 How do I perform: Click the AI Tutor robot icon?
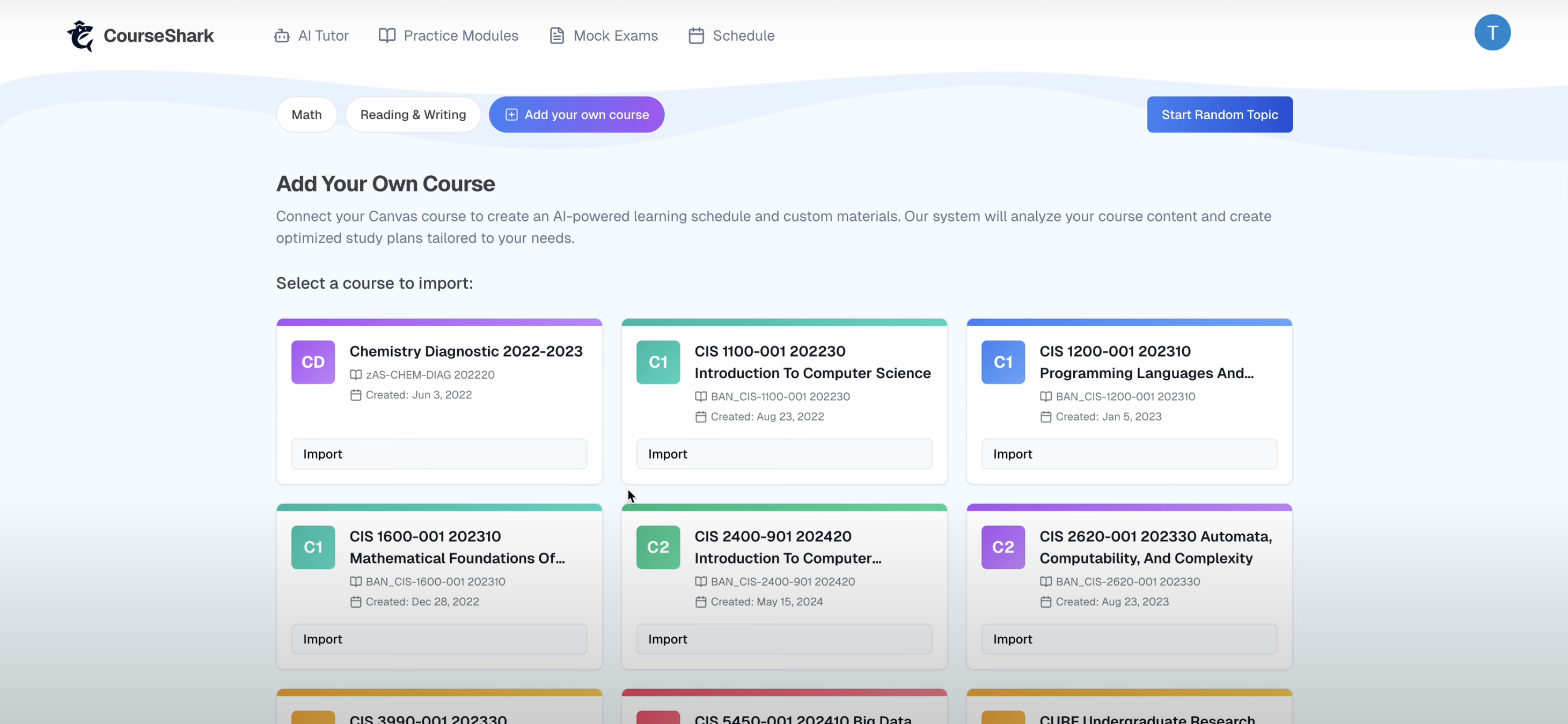[282, 36]
